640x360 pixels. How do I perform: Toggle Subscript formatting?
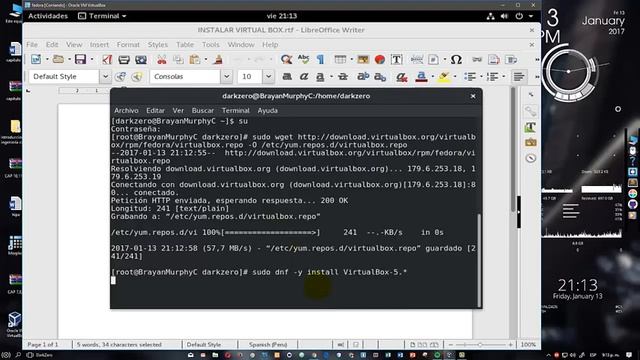(380, 76)
